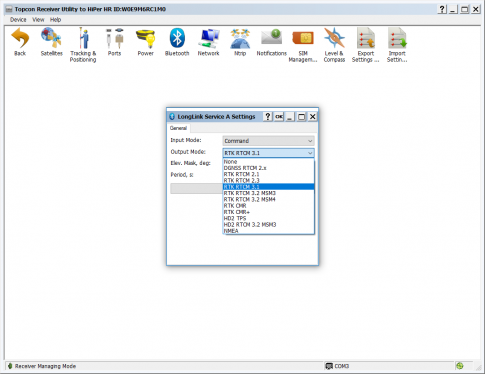485x374 pixels.
Task: Choose None in the output mode list
Action: click(268, 162)
